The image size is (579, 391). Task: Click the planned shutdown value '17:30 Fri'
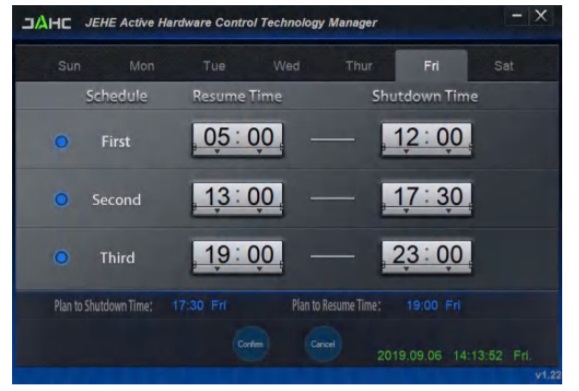coord(199,305)
